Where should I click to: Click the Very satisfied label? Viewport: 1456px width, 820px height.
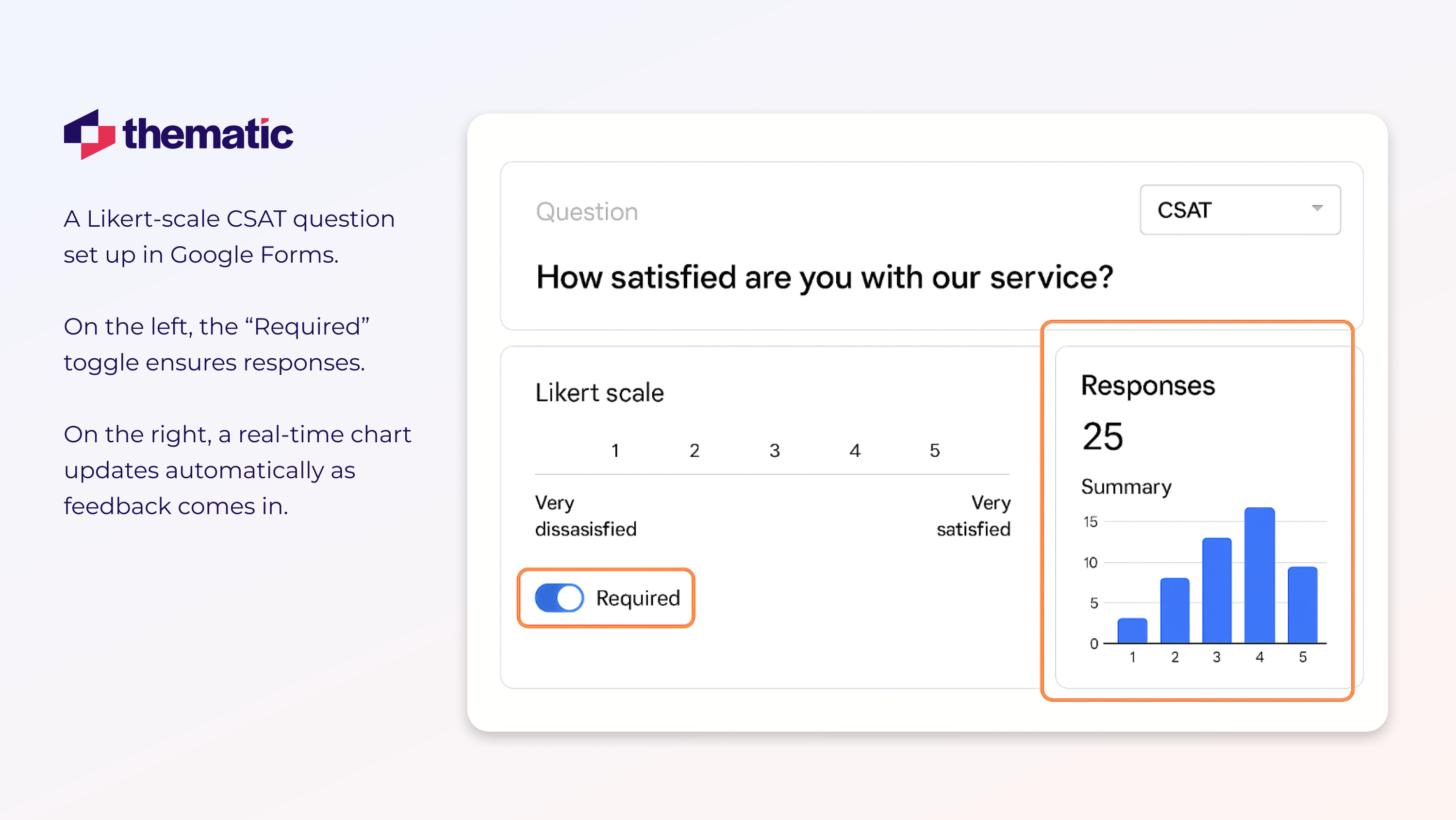(973, 516)
